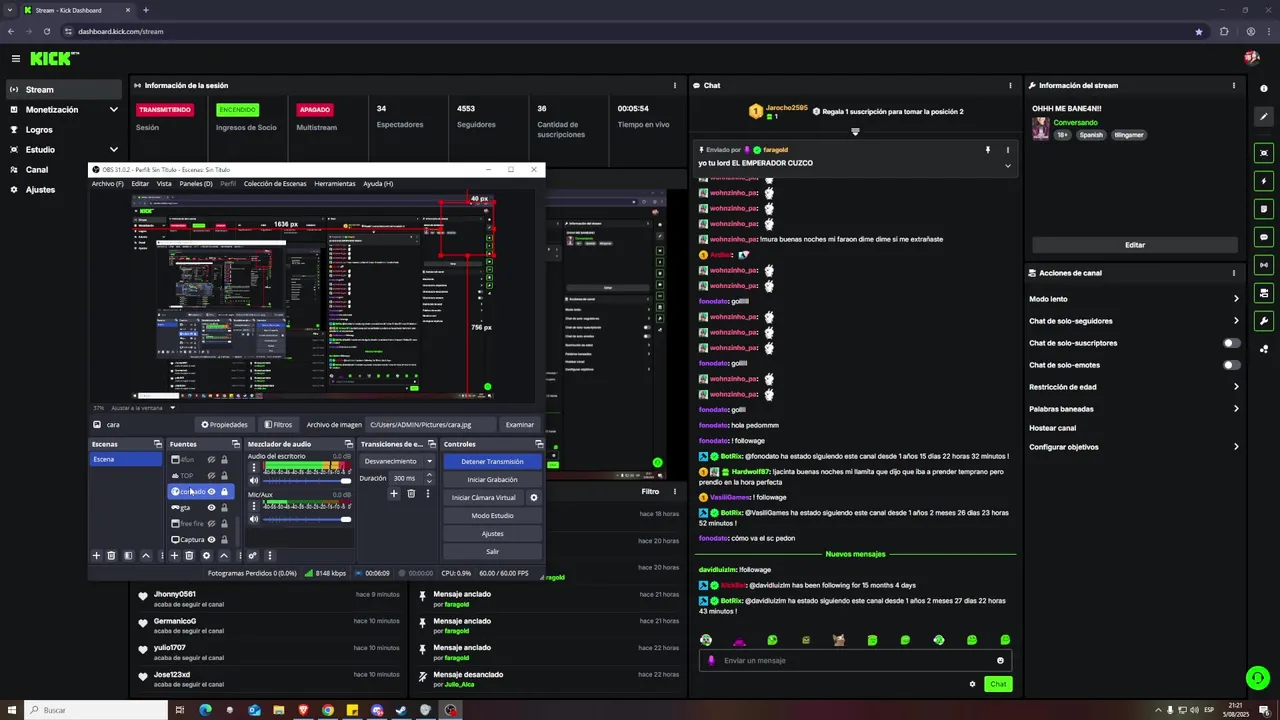Viewport: 1280px width, 720px height.
Task: Expand Palabras baneadas option
Action: click(x=1236, y=409)
